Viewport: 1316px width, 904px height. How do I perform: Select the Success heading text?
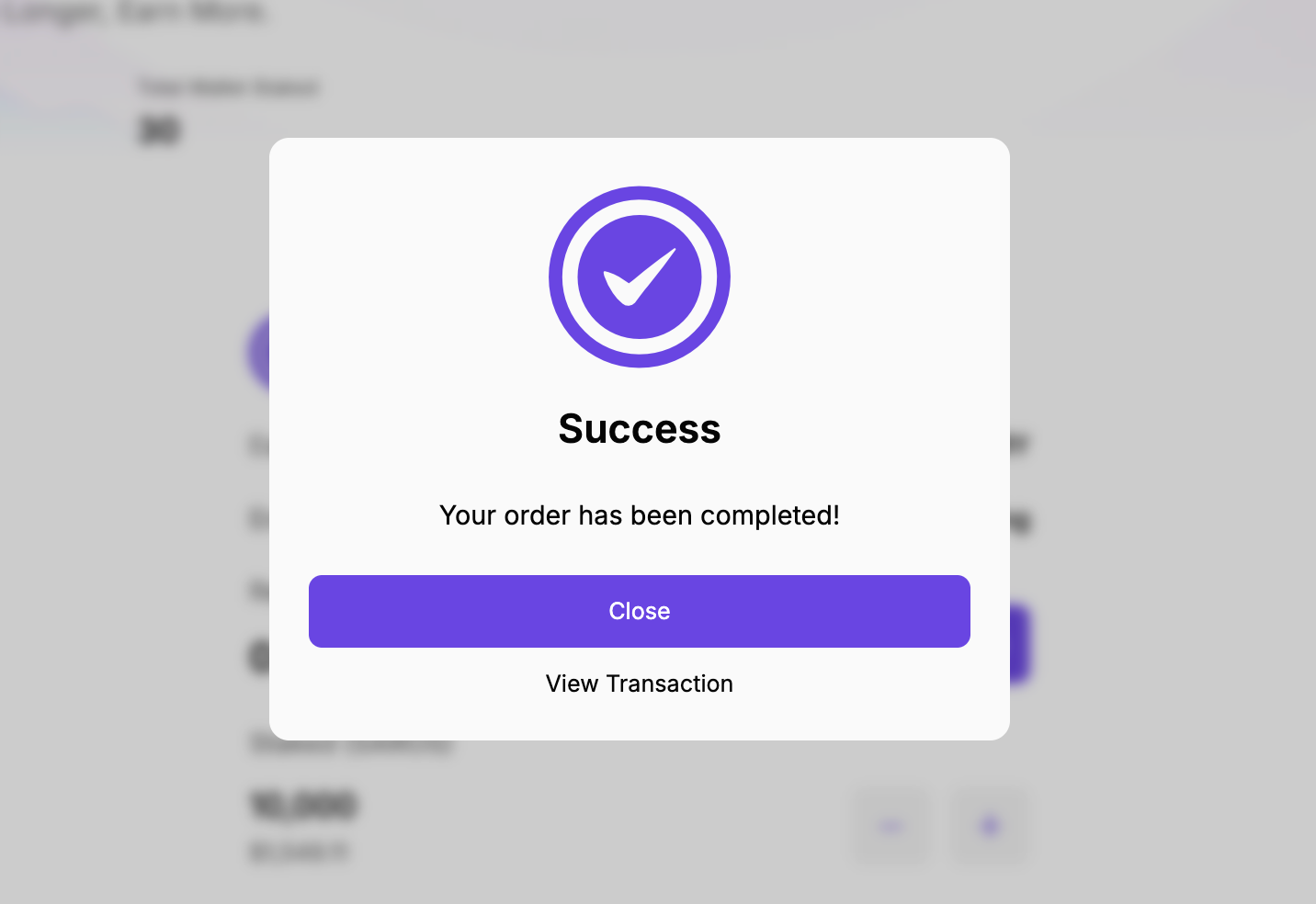coord(639,429)
